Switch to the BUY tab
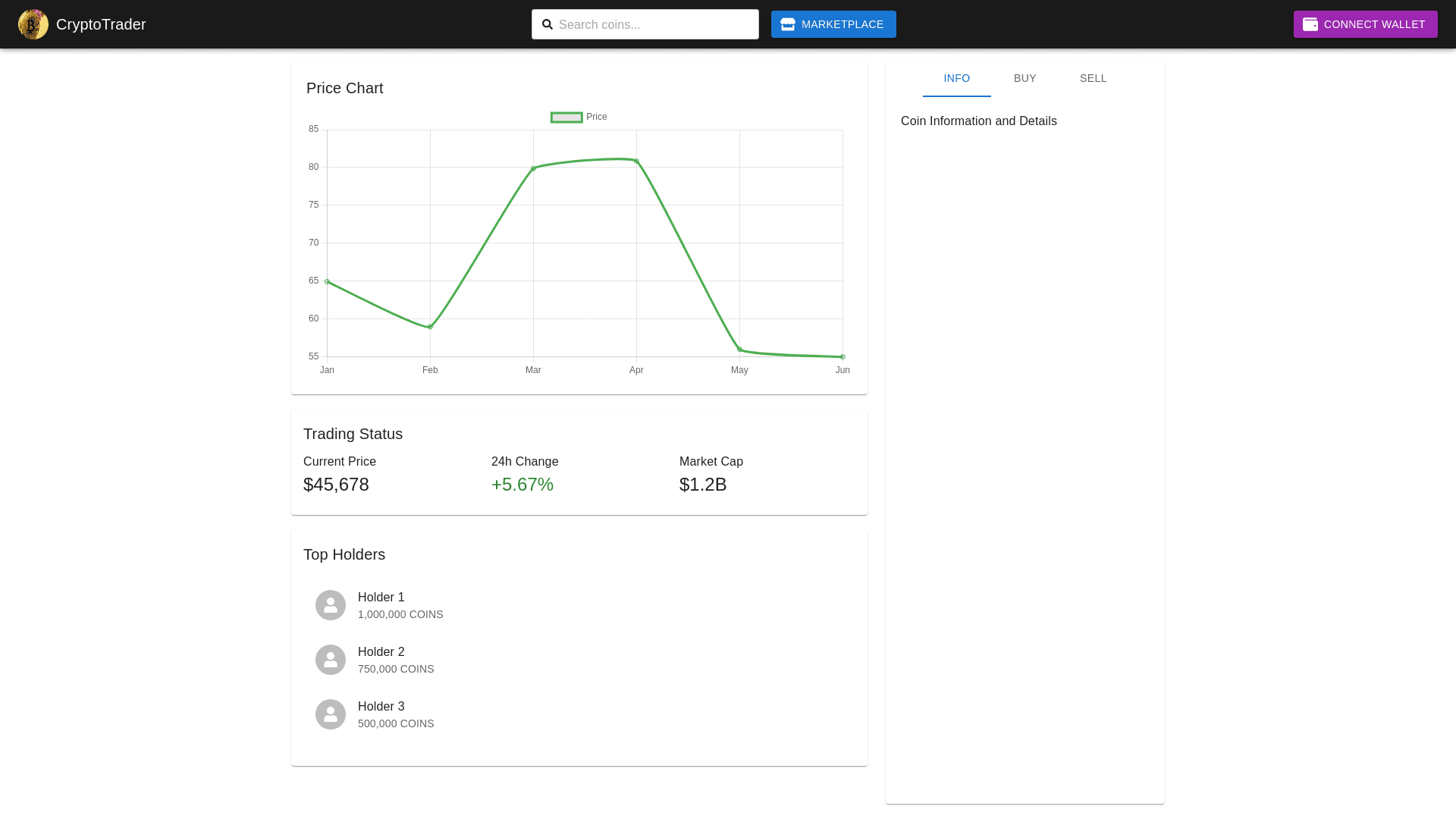 click(1025, 79)
